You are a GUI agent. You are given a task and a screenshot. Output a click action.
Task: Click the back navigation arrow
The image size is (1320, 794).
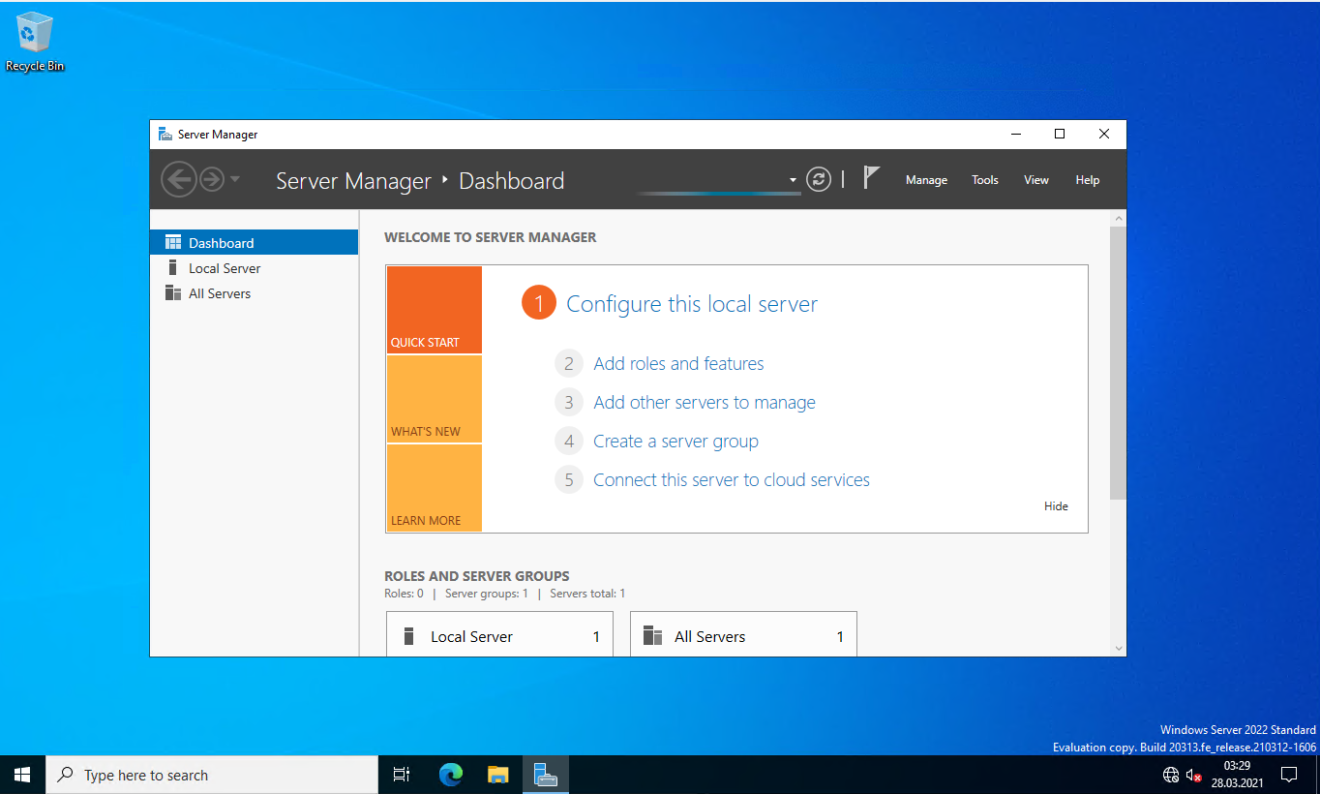[x=180, y=179]
